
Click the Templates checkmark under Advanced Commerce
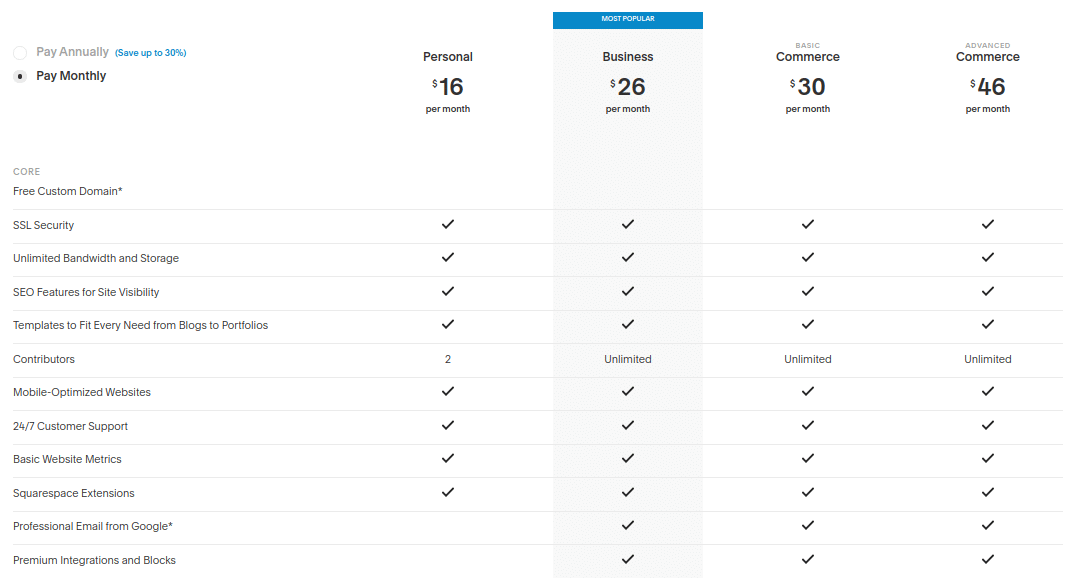[988, 325]
